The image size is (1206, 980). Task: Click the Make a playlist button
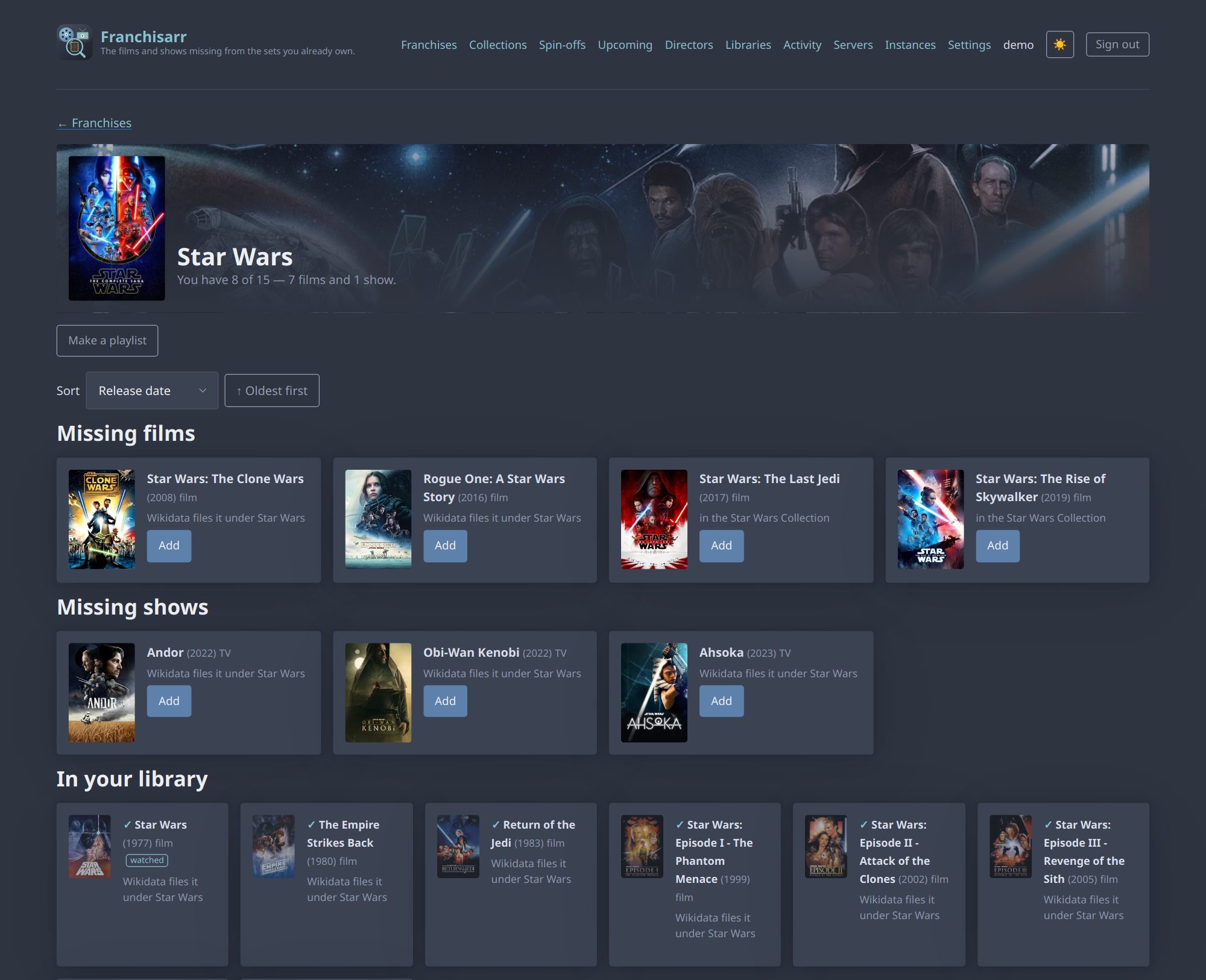coord(107,341)
